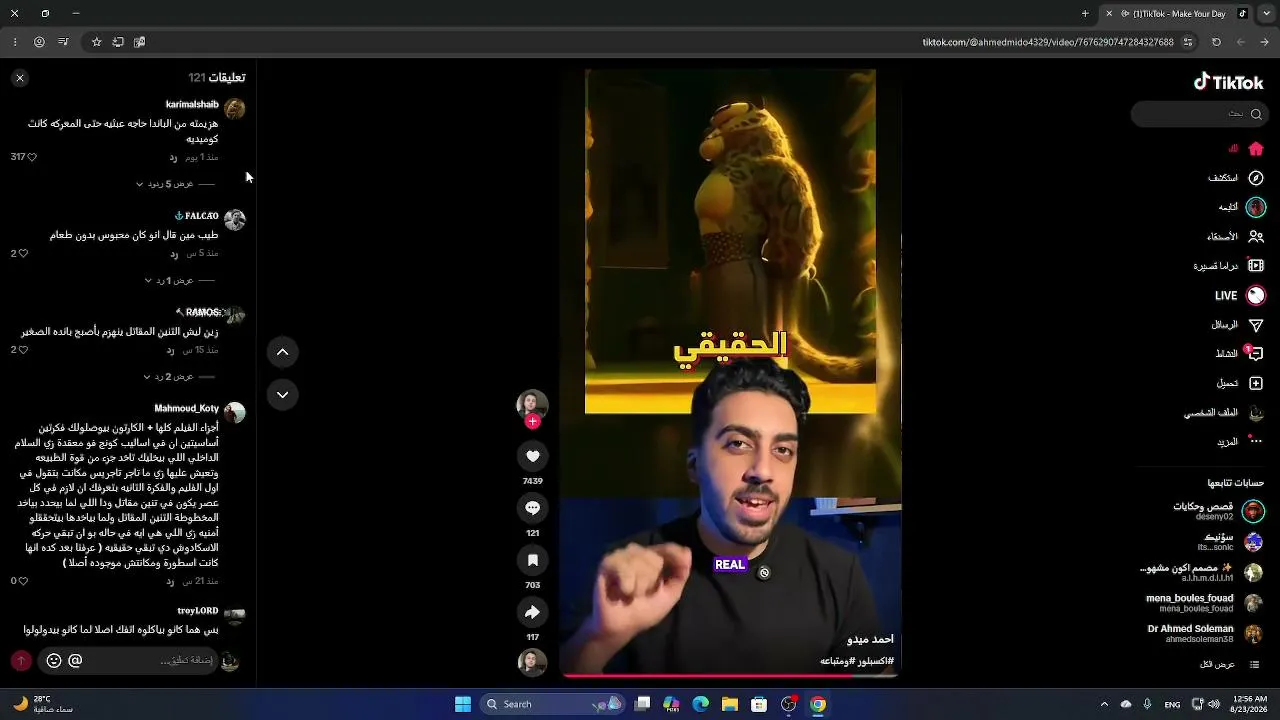The height and width of the screenshot is (720, 1280).
Task: Go to the previous video
Action: (282, 352)
